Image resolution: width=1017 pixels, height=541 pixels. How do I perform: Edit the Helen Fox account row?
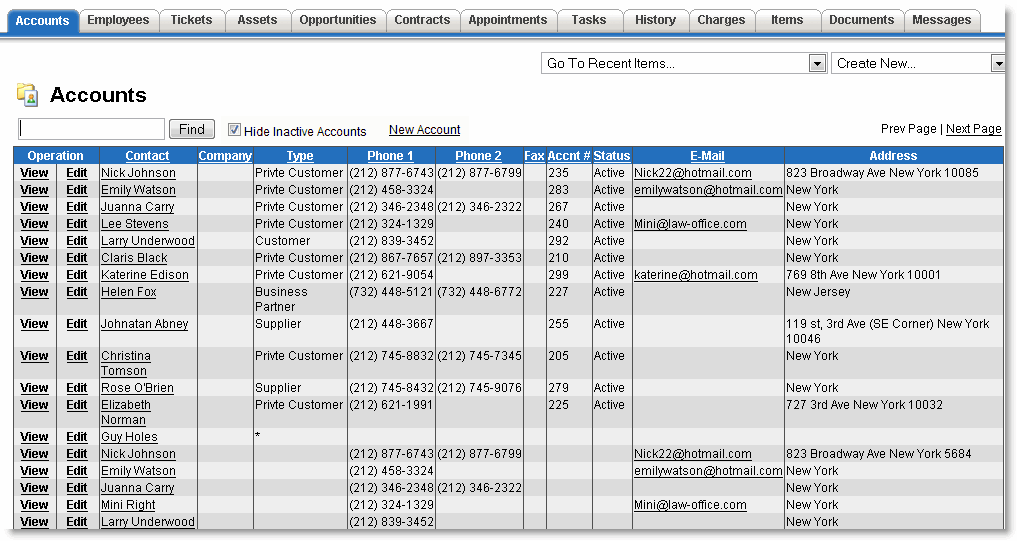pos(77,292)
